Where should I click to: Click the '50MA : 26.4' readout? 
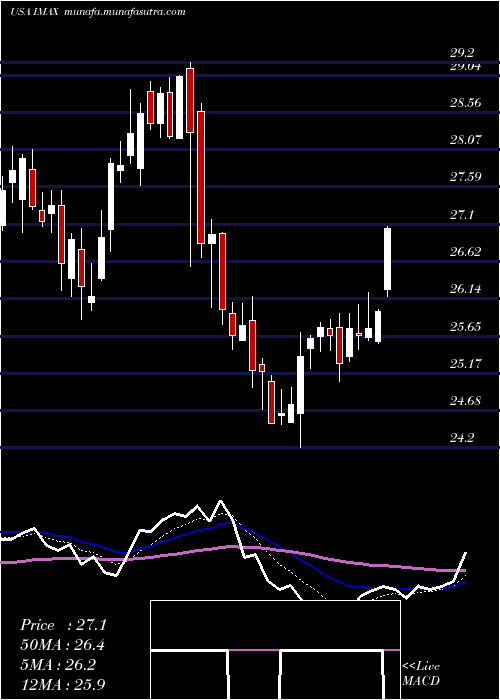pos(63,645)
